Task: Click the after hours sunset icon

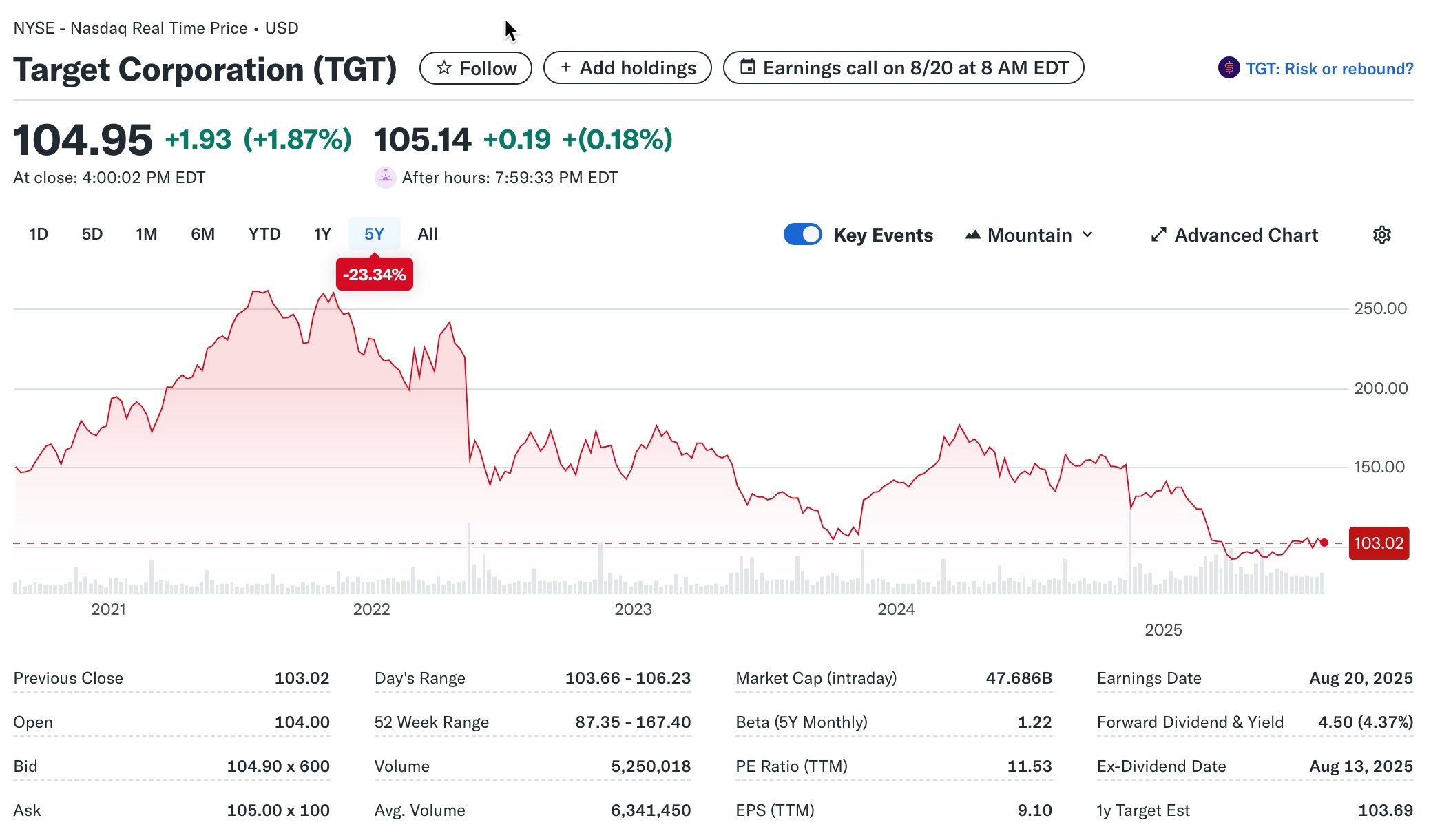Action: point(385,178)
